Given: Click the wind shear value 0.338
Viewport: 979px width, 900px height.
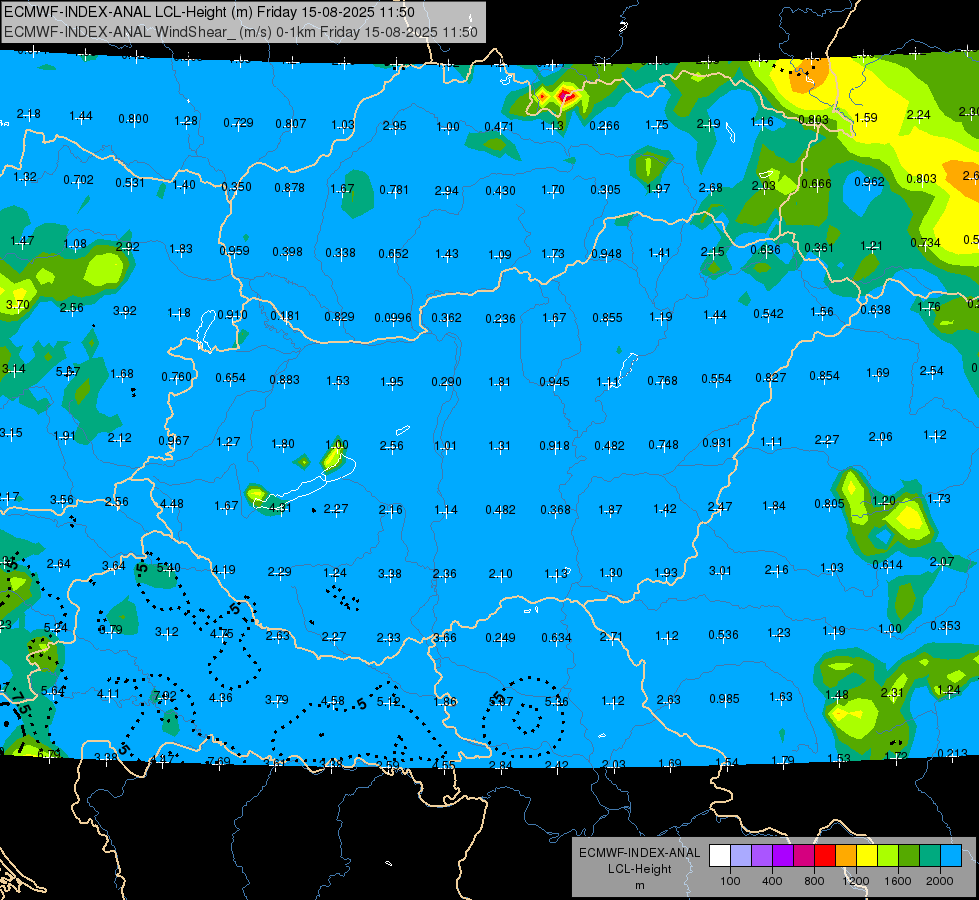Looking at the screenshot, I should 341,252.
